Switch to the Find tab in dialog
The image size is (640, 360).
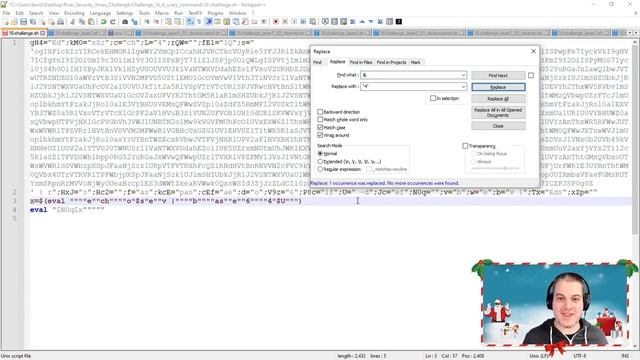pyautogui.click(x=318, y=62)
